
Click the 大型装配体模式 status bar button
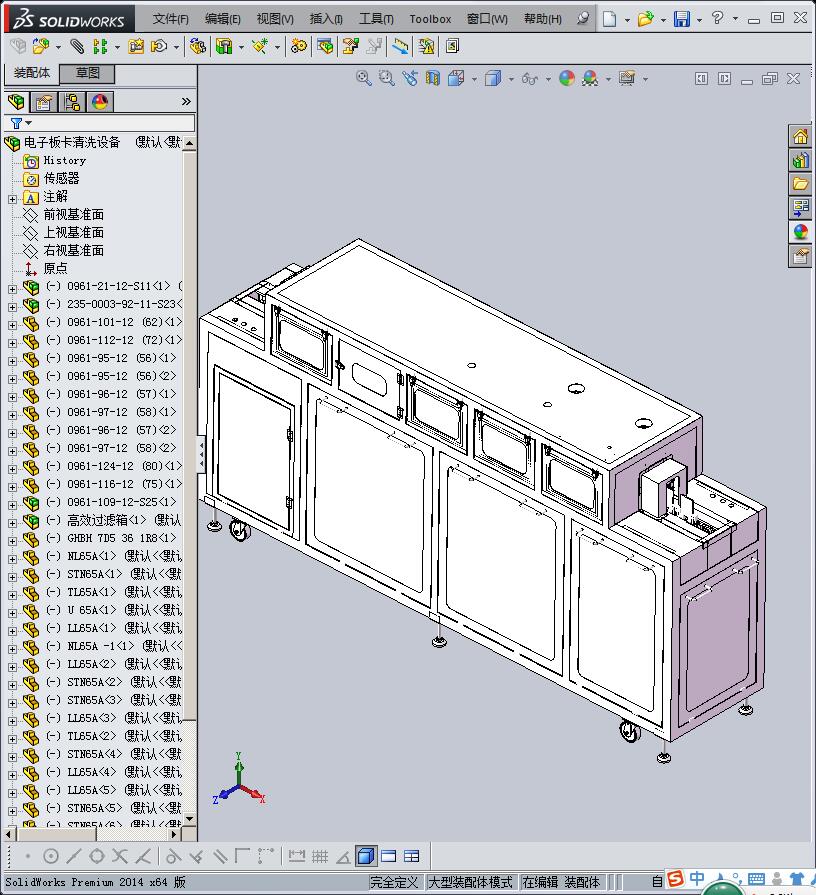point(470,882)
